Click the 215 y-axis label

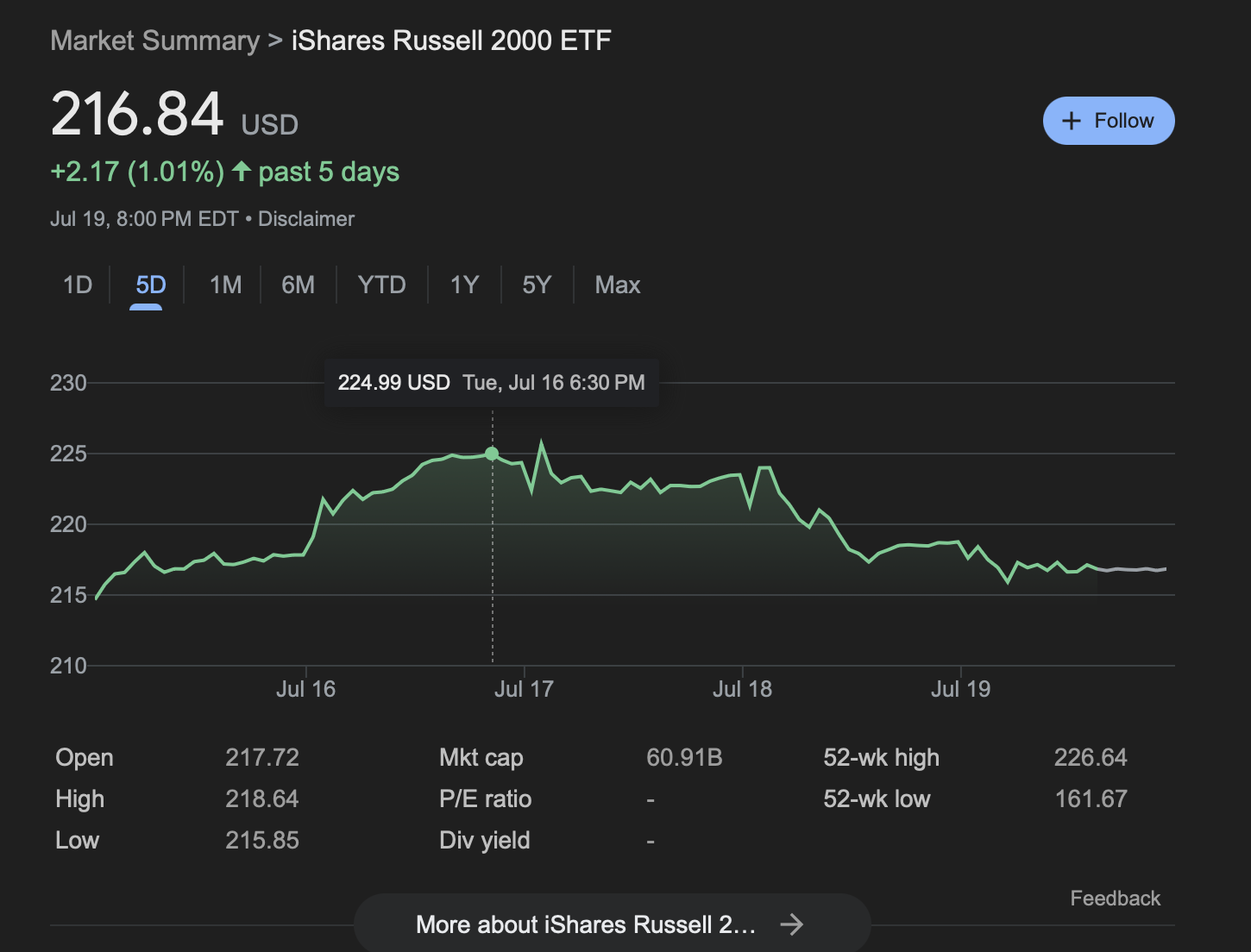click(x=68, y=595)
